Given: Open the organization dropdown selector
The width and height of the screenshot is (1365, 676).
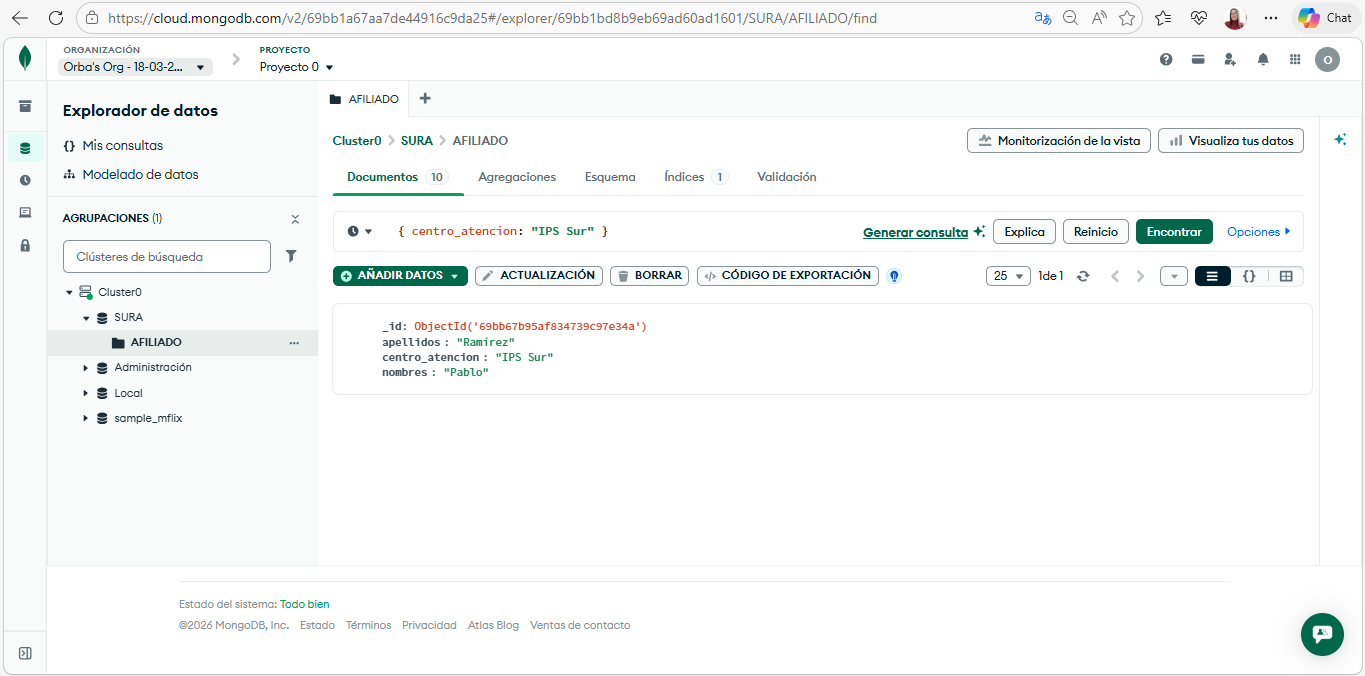Looking at the screenshot, I should [135, 67].
